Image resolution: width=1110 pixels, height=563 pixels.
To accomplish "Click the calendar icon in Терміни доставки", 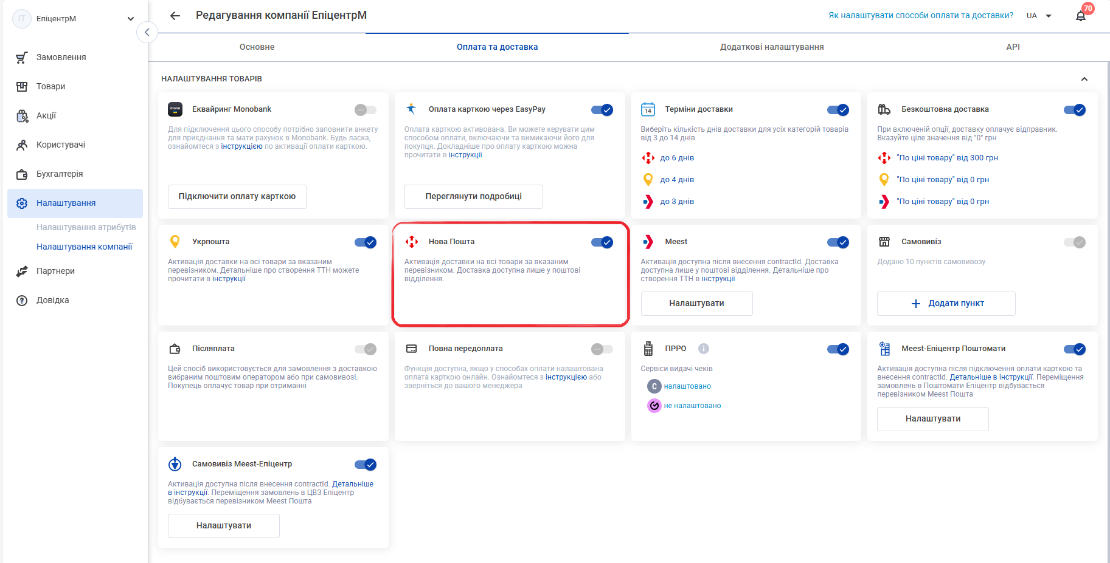I will [647, 110].
